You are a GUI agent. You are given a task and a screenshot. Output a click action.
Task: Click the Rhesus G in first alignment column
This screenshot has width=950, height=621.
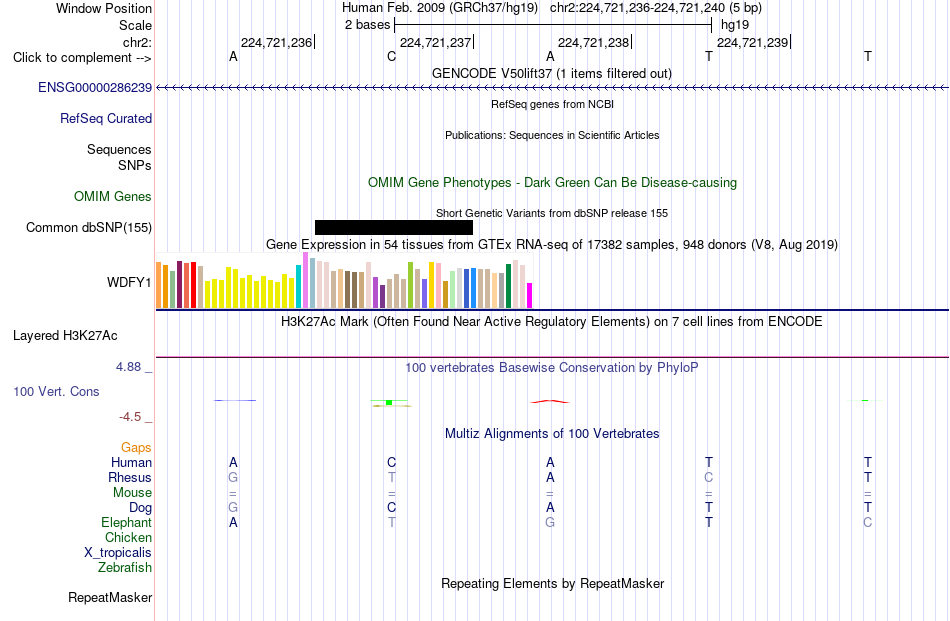pos(233,477)
